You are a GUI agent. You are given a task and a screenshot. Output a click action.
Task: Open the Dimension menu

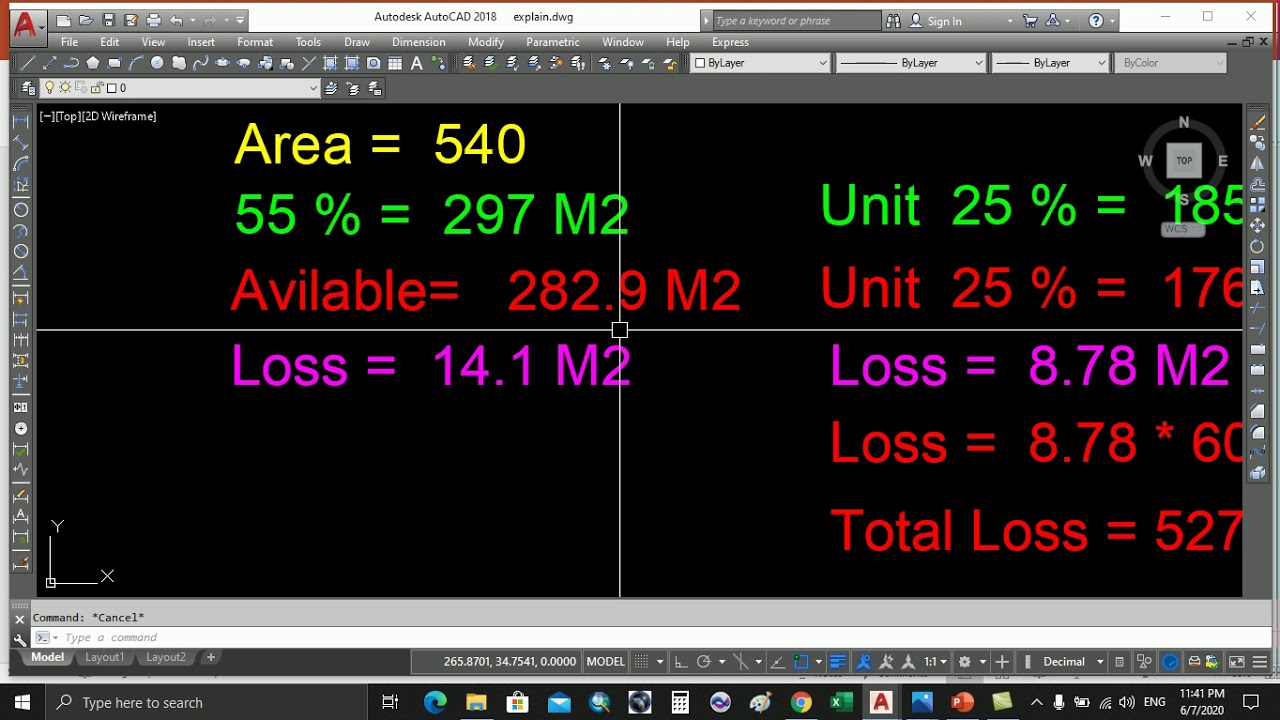pyautogui.click(x=419, y=42)
